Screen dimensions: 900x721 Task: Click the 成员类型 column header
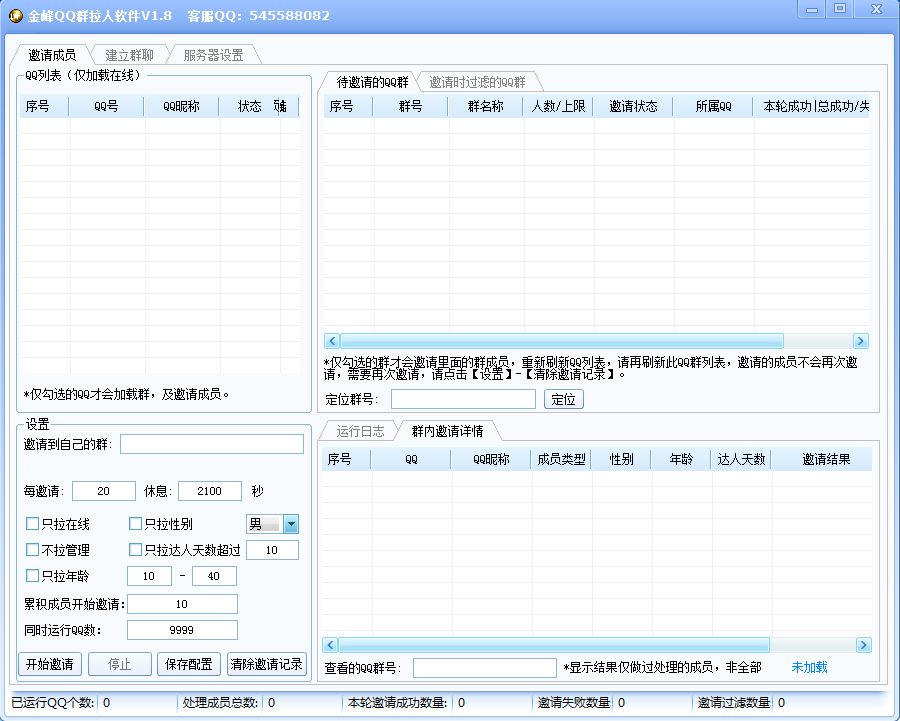(x=561, y=459)
